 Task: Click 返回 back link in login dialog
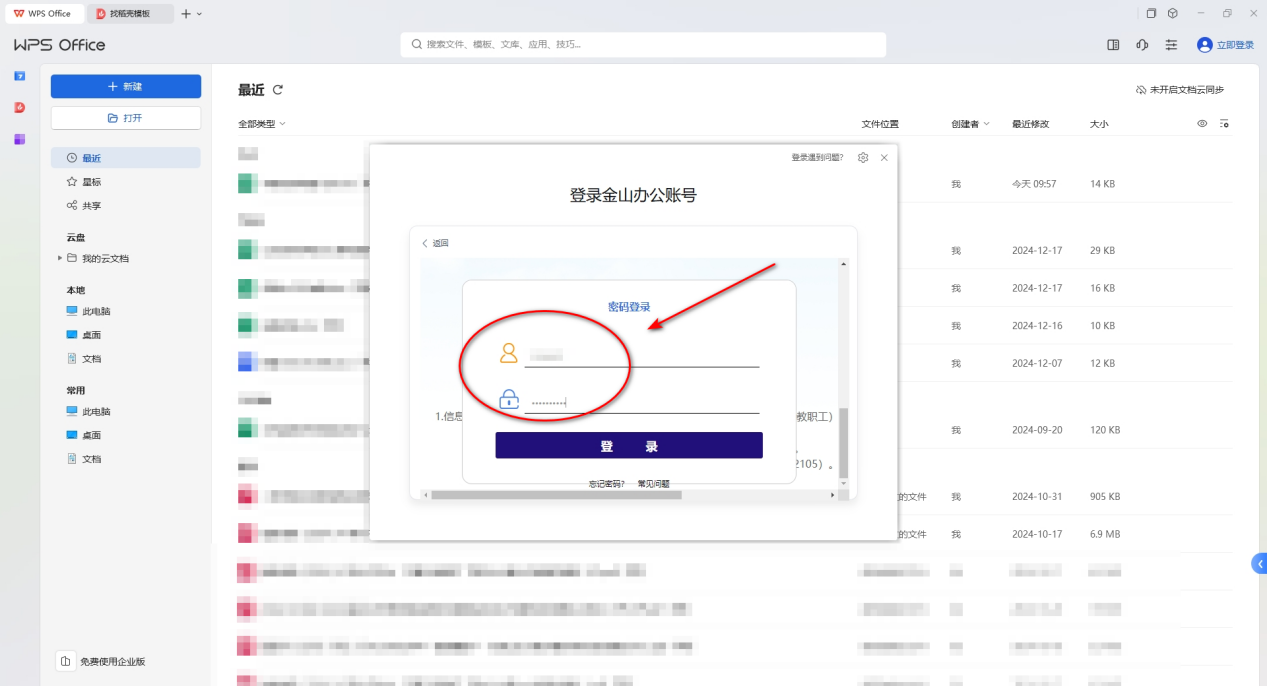[435, 243]
